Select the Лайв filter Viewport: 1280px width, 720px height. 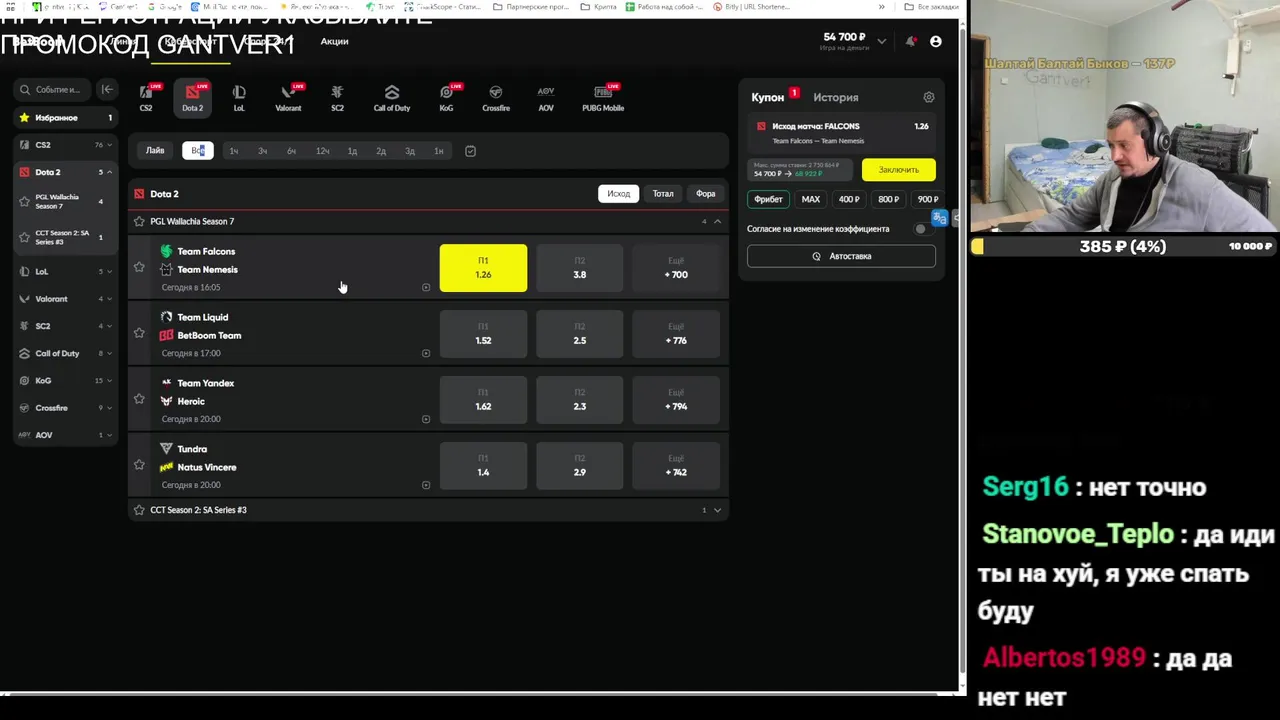[x=155, y=151]
